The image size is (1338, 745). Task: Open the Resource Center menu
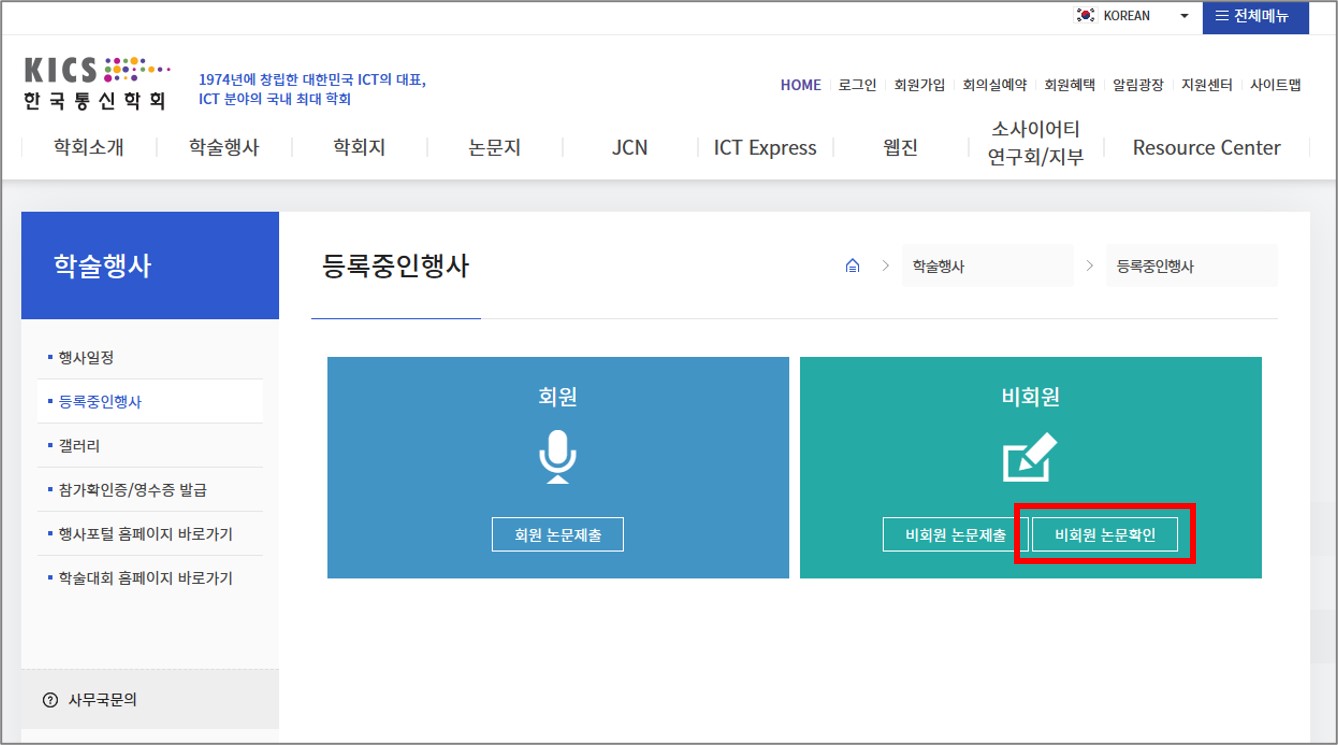[x=1206, y=148]
